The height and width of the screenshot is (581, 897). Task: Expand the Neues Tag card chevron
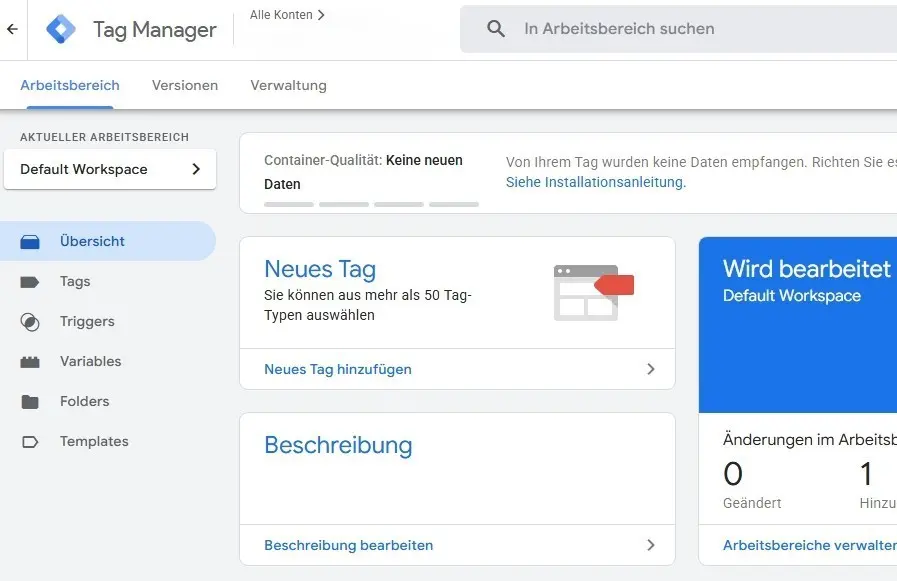click(x=651, y=369)
